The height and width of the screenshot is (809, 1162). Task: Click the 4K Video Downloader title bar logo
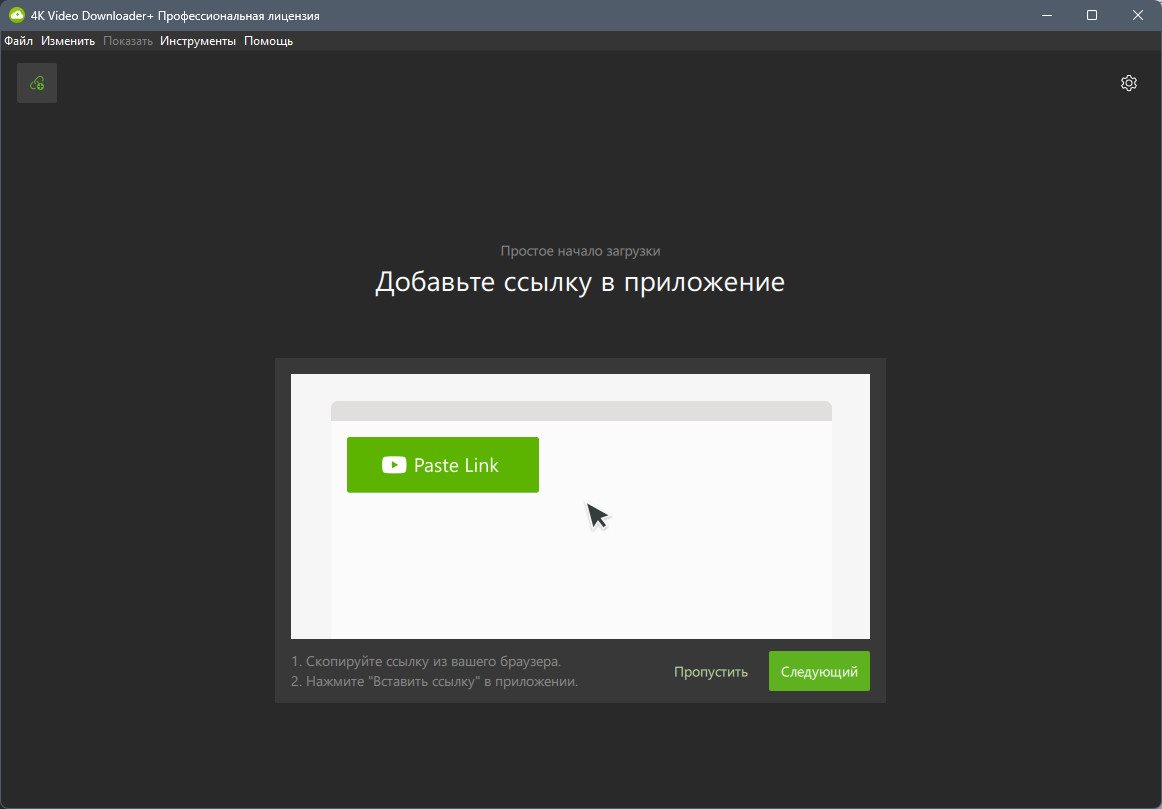[x=16, y=15]
